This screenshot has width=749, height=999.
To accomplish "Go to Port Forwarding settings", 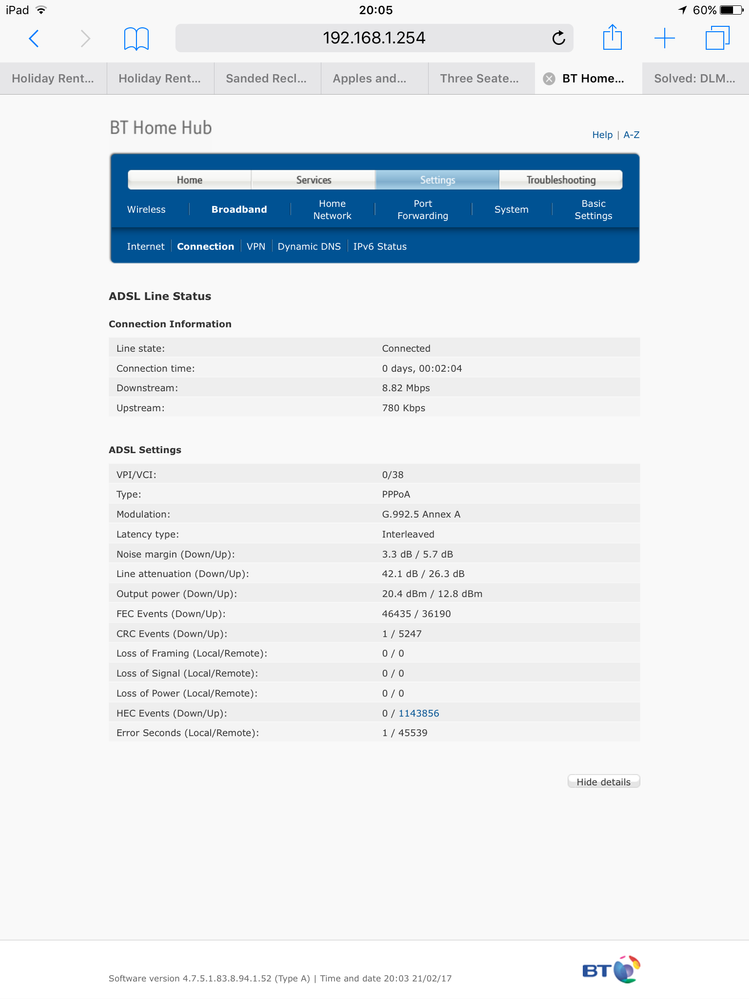I will [x=423, y=210].
